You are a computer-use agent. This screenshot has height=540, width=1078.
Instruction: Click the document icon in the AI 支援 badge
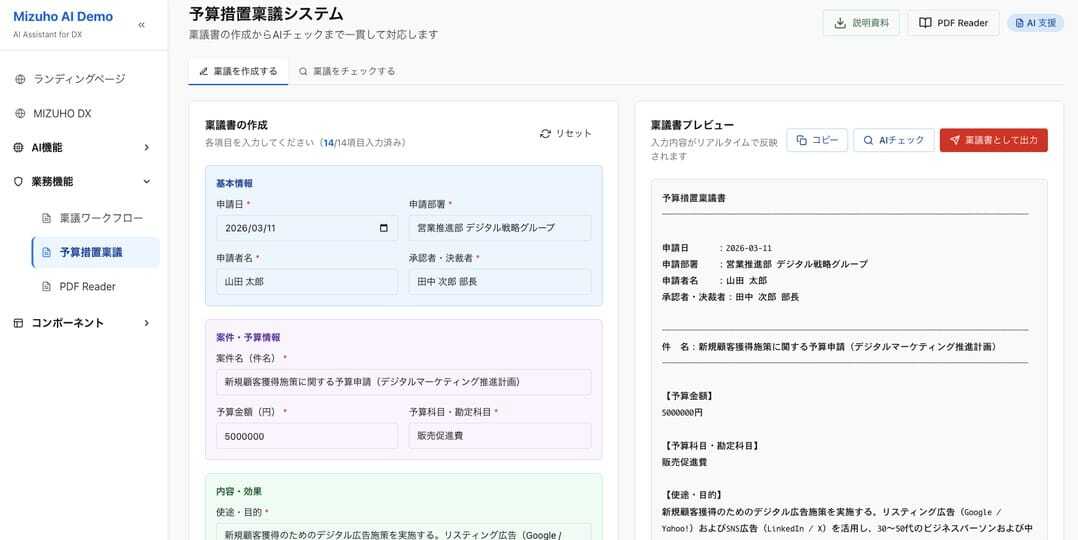pyautogui.click(x=1019, y=23)
